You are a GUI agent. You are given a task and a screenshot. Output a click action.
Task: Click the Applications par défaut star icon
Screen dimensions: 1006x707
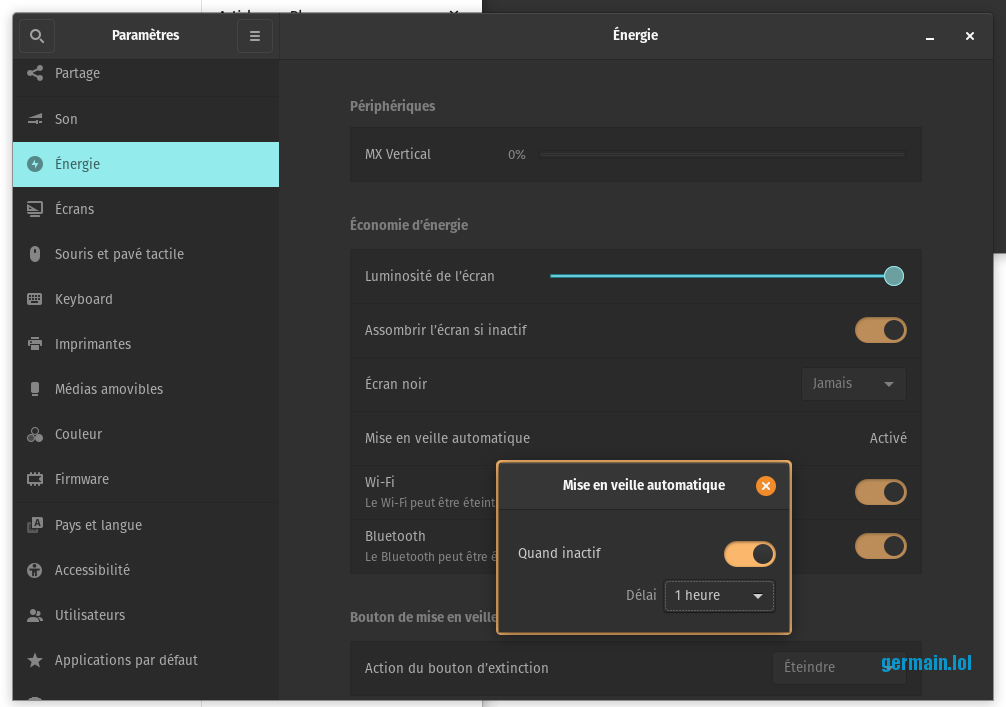[35, 660]
